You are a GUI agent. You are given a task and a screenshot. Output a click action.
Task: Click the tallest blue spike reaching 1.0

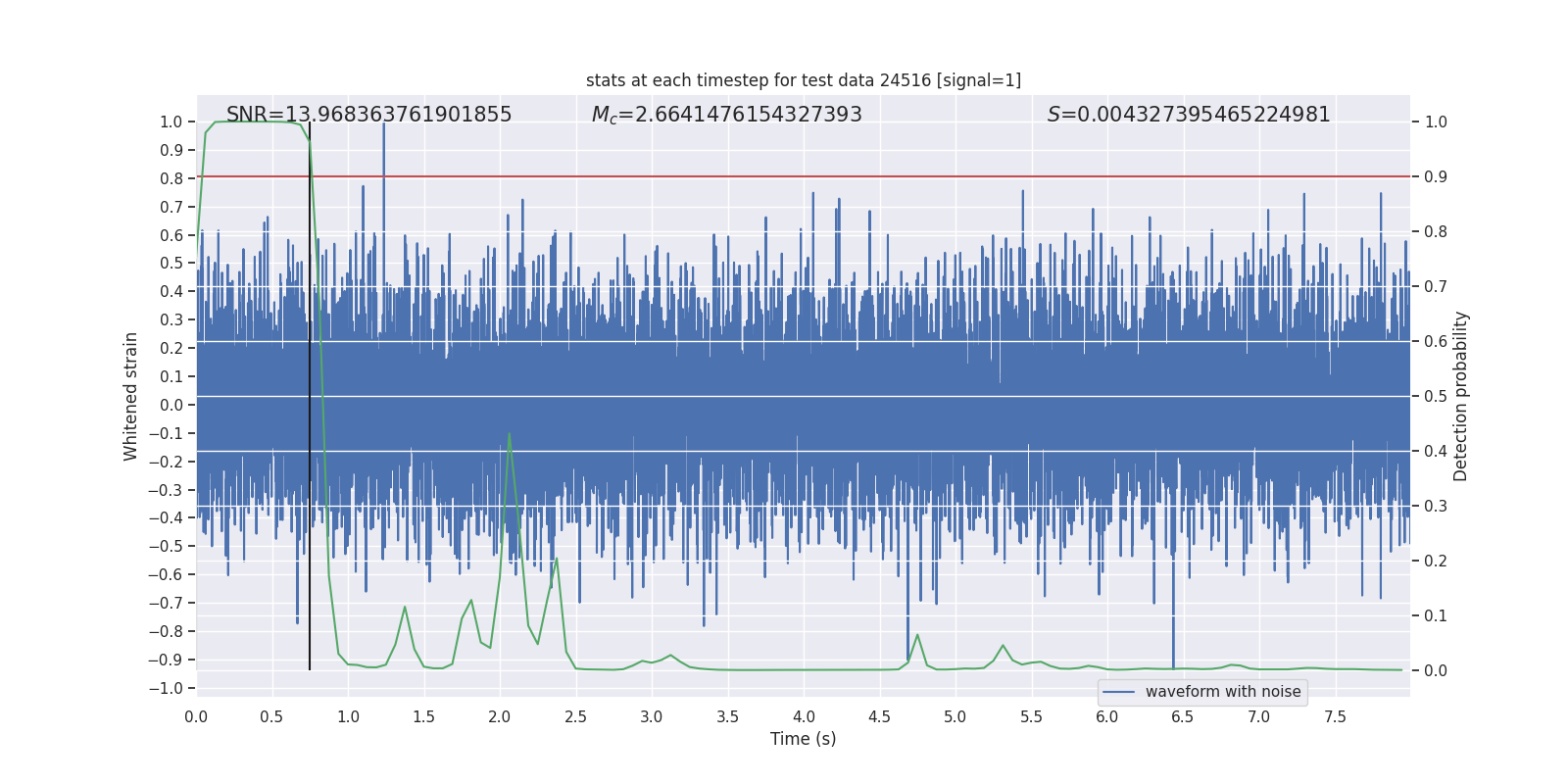click(383, 127)
